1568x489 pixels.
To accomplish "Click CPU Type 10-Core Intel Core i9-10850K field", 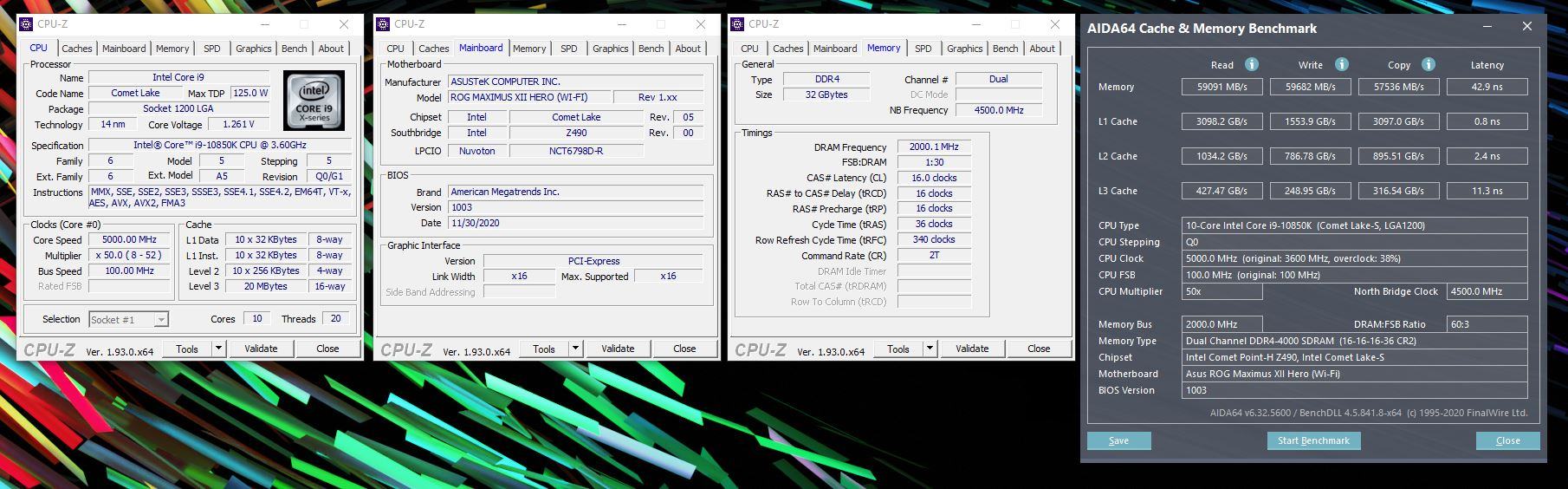I will (x=1355, y=225).
